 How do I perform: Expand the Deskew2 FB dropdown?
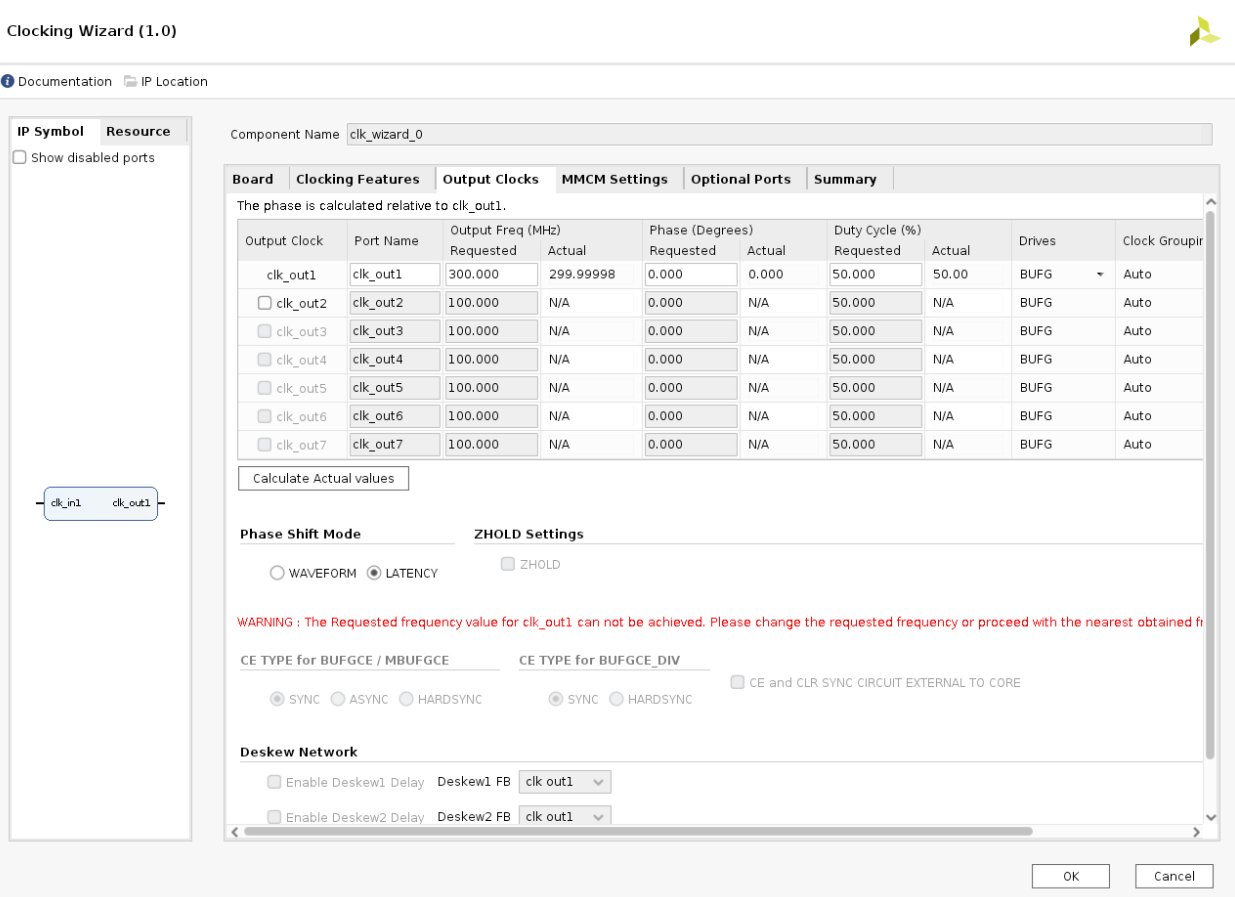(x=564, y=816)
